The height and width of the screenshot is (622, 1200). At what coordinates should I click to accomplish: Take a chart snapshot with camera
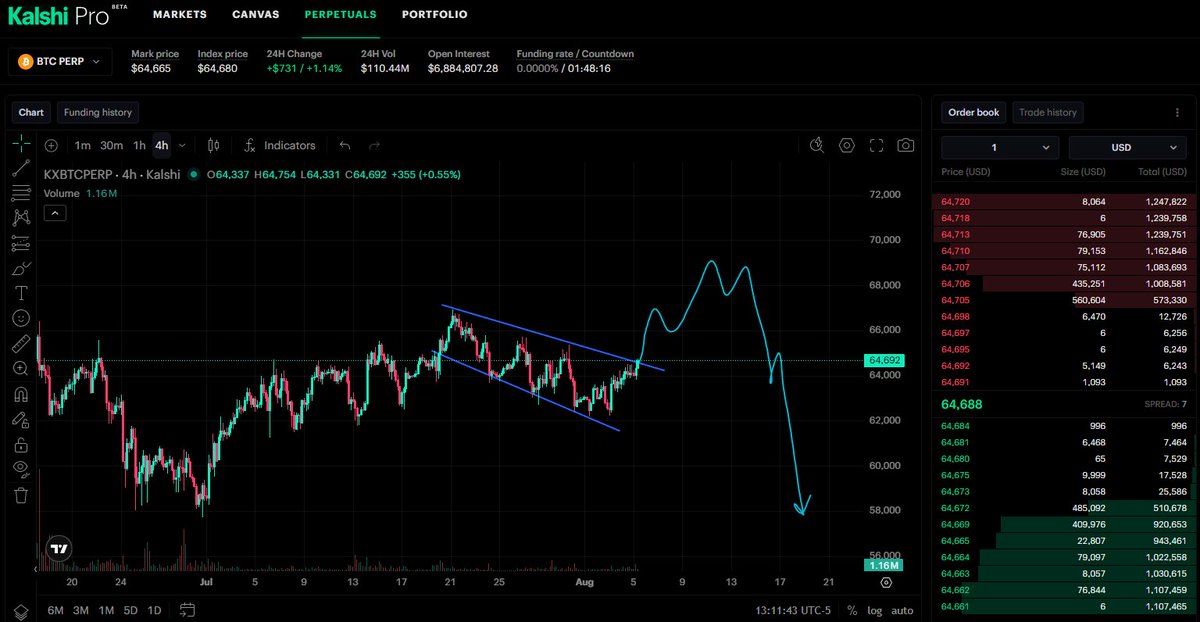coord(905,145)
